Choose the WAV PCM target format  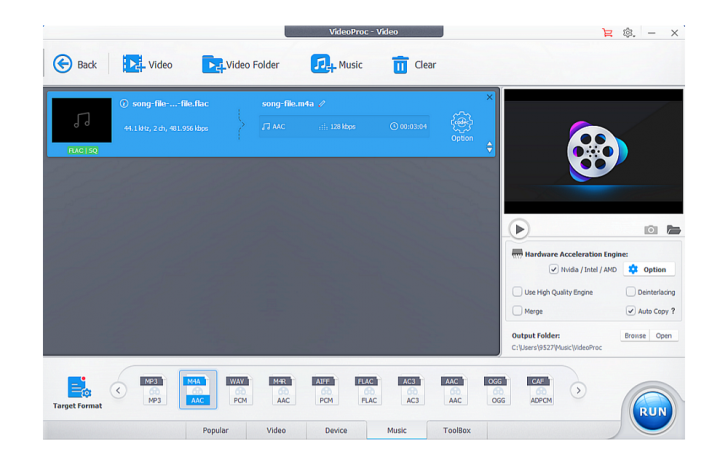click(240, 390)
